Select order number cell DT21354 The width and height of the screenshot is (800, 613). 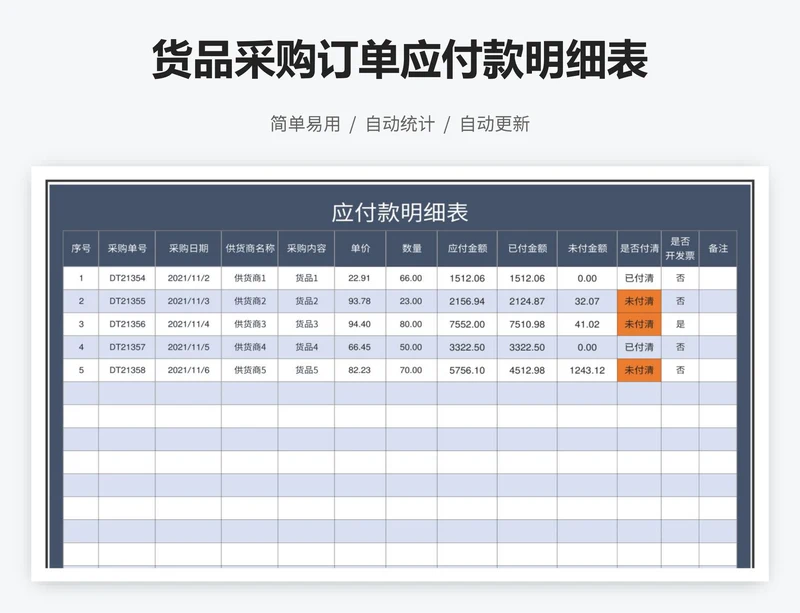[x=127, y=278]
